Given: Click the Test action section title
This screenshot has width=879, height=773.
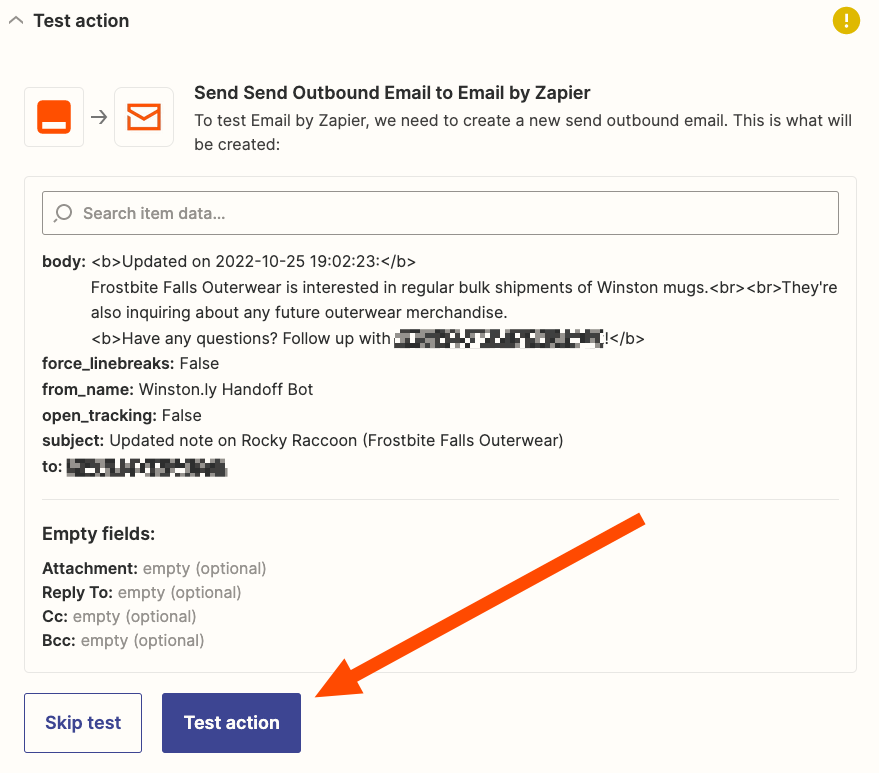Looking at the screenshot, I should click(x=81, y=21).
